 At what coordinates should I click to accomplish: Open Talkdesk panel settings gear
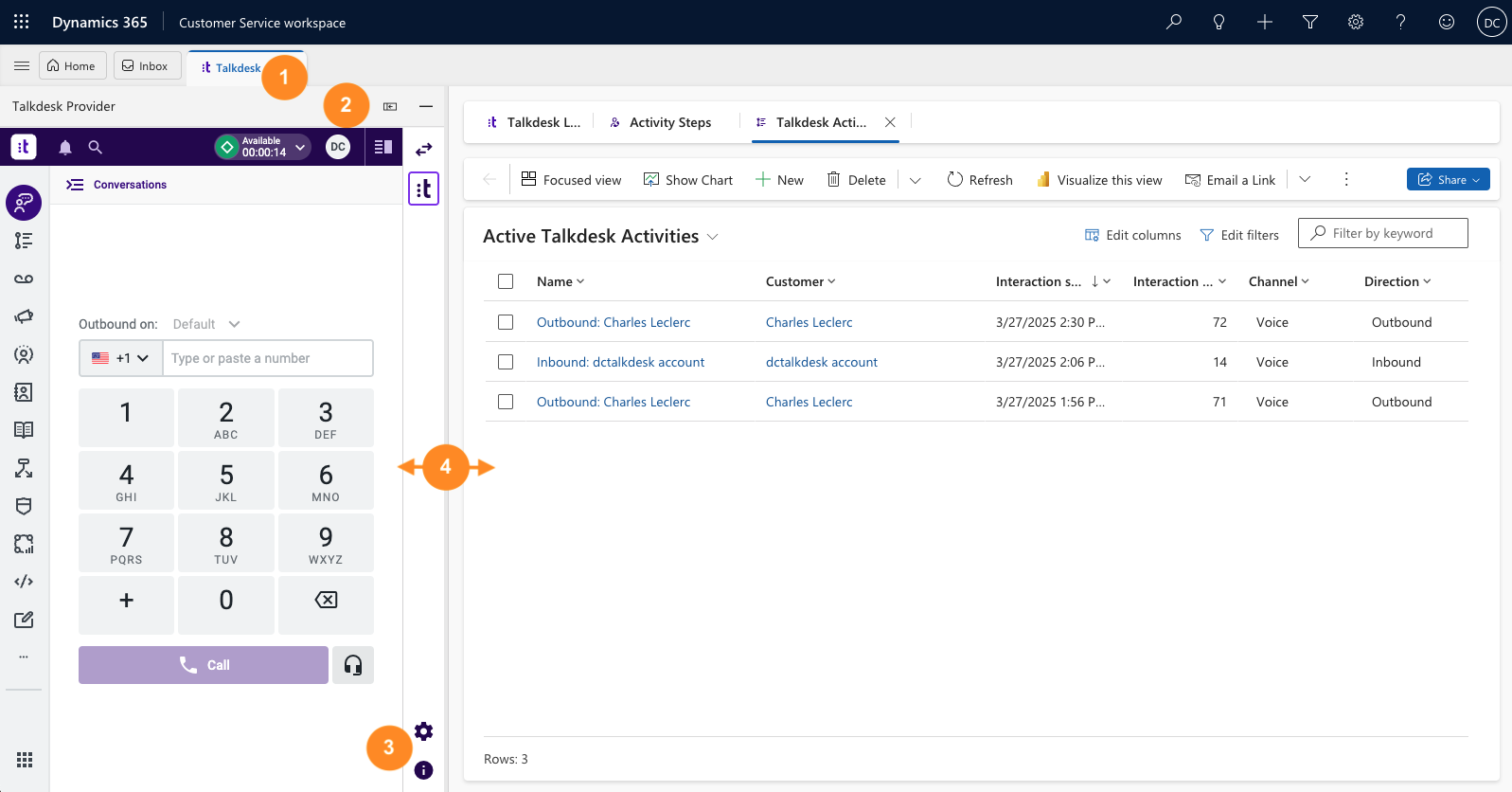424,731
